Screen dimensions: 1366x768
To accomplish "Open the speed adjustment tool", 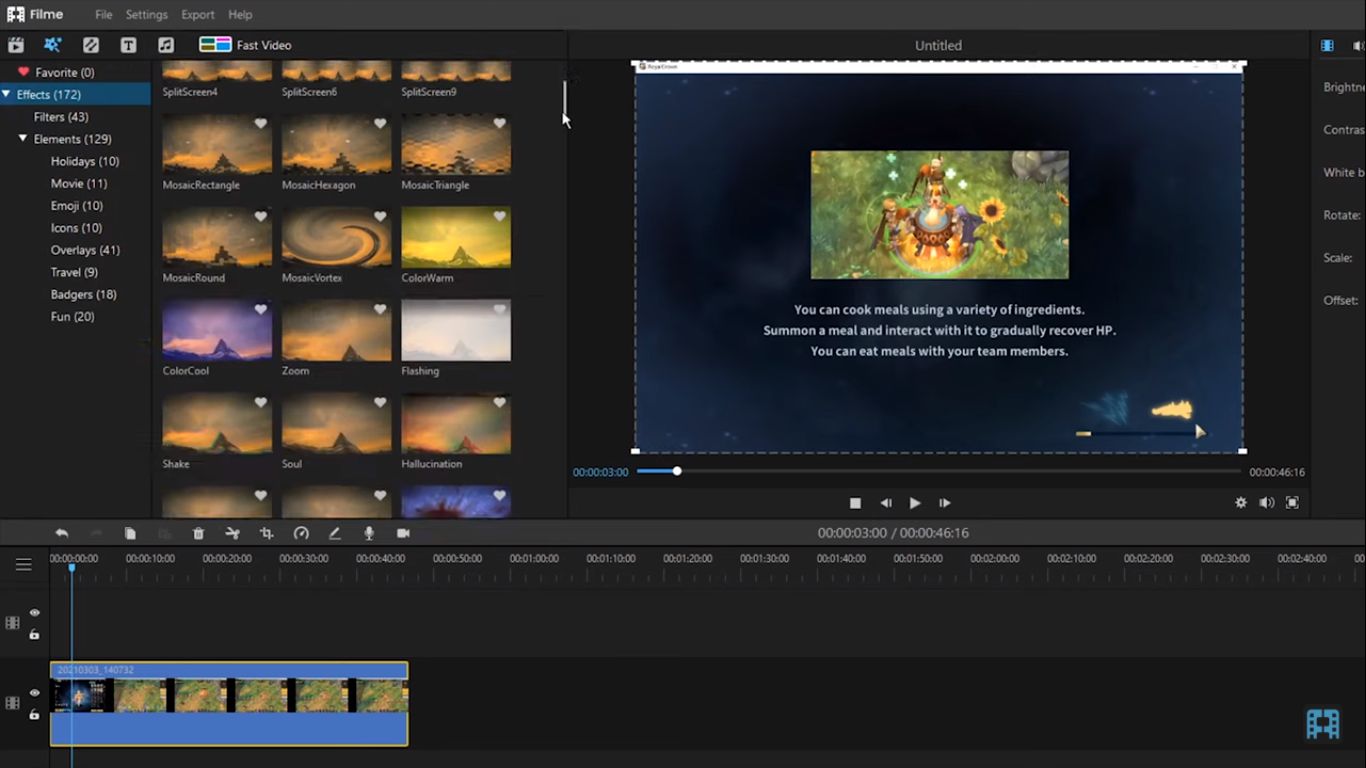I will 301,534.
